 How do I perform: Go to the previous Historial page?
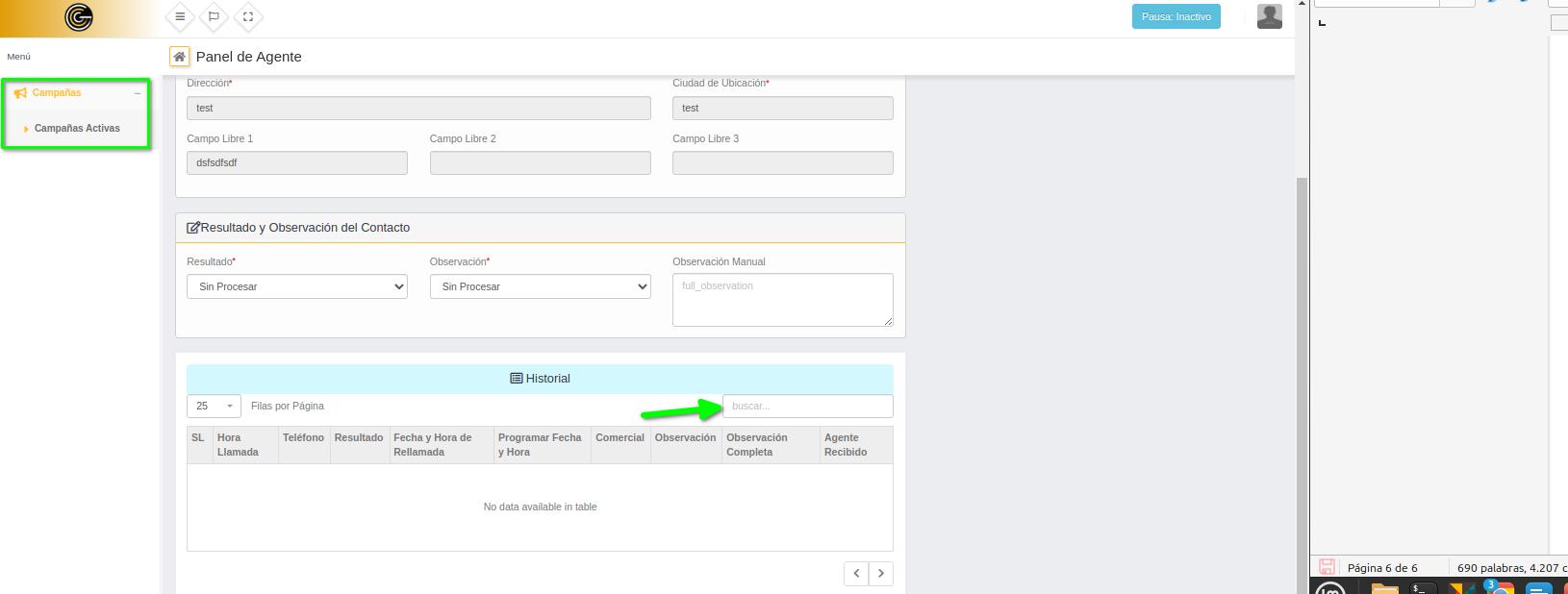[856, 574]
